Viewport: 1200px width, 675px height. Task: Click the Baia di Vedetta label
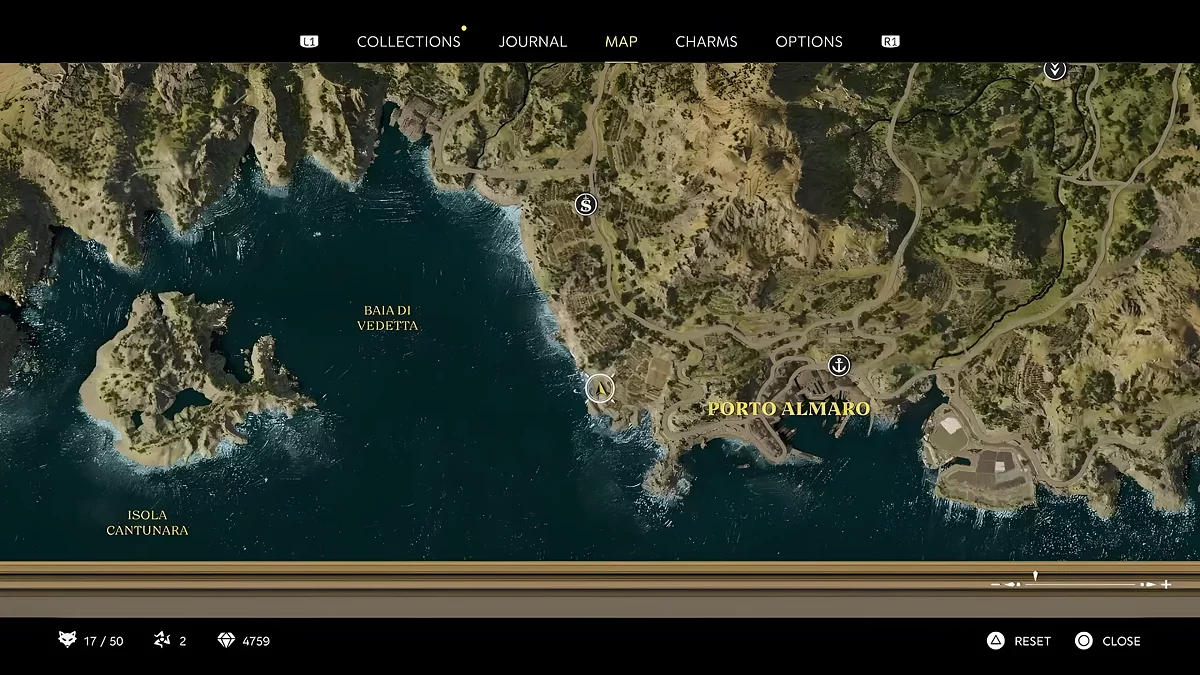[x=387, y=318]
